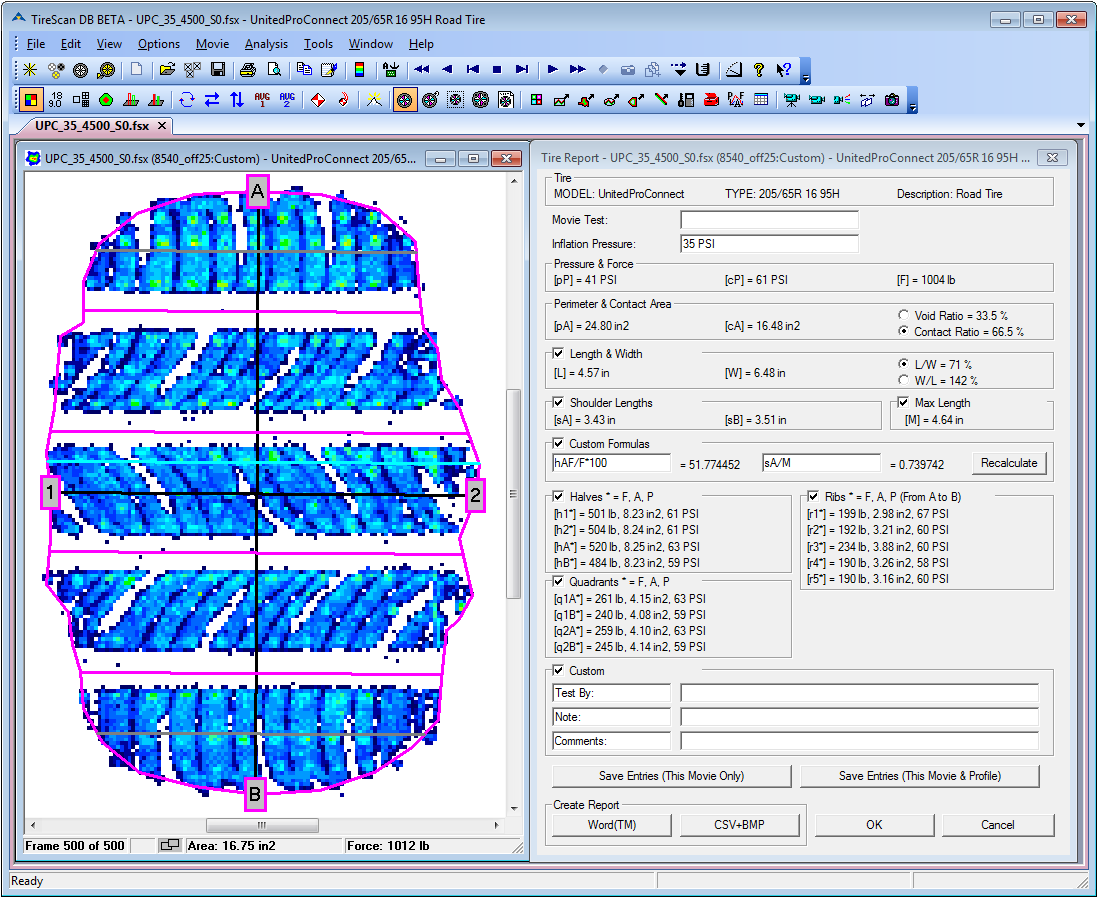Take a snapshot with the camera icon
The height and width of the screenshot is (898, 1098).
(892, 101)
